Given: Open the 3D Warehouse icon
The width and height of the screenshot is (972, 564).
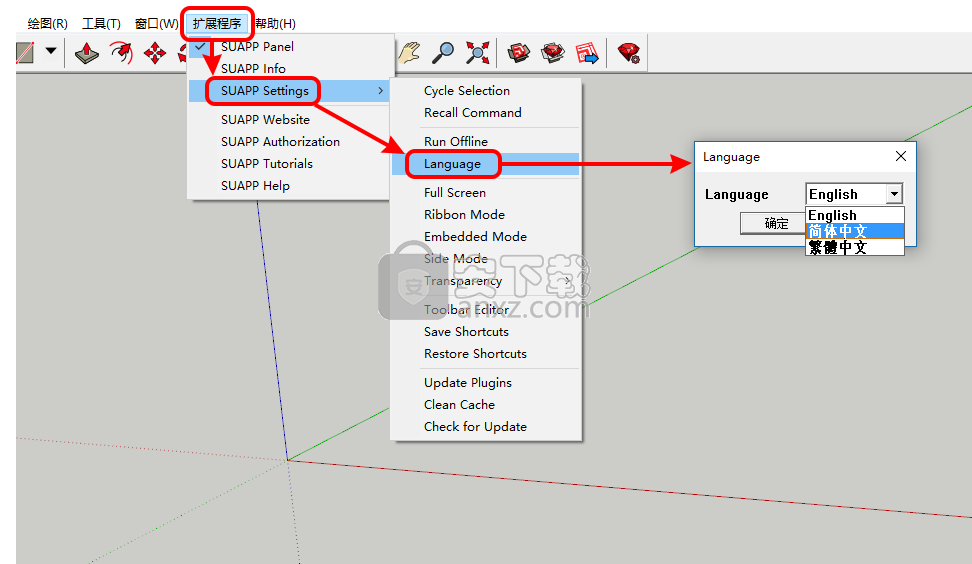Looking at the screenshot, I should pyautogui.click(x=518, y=53).
